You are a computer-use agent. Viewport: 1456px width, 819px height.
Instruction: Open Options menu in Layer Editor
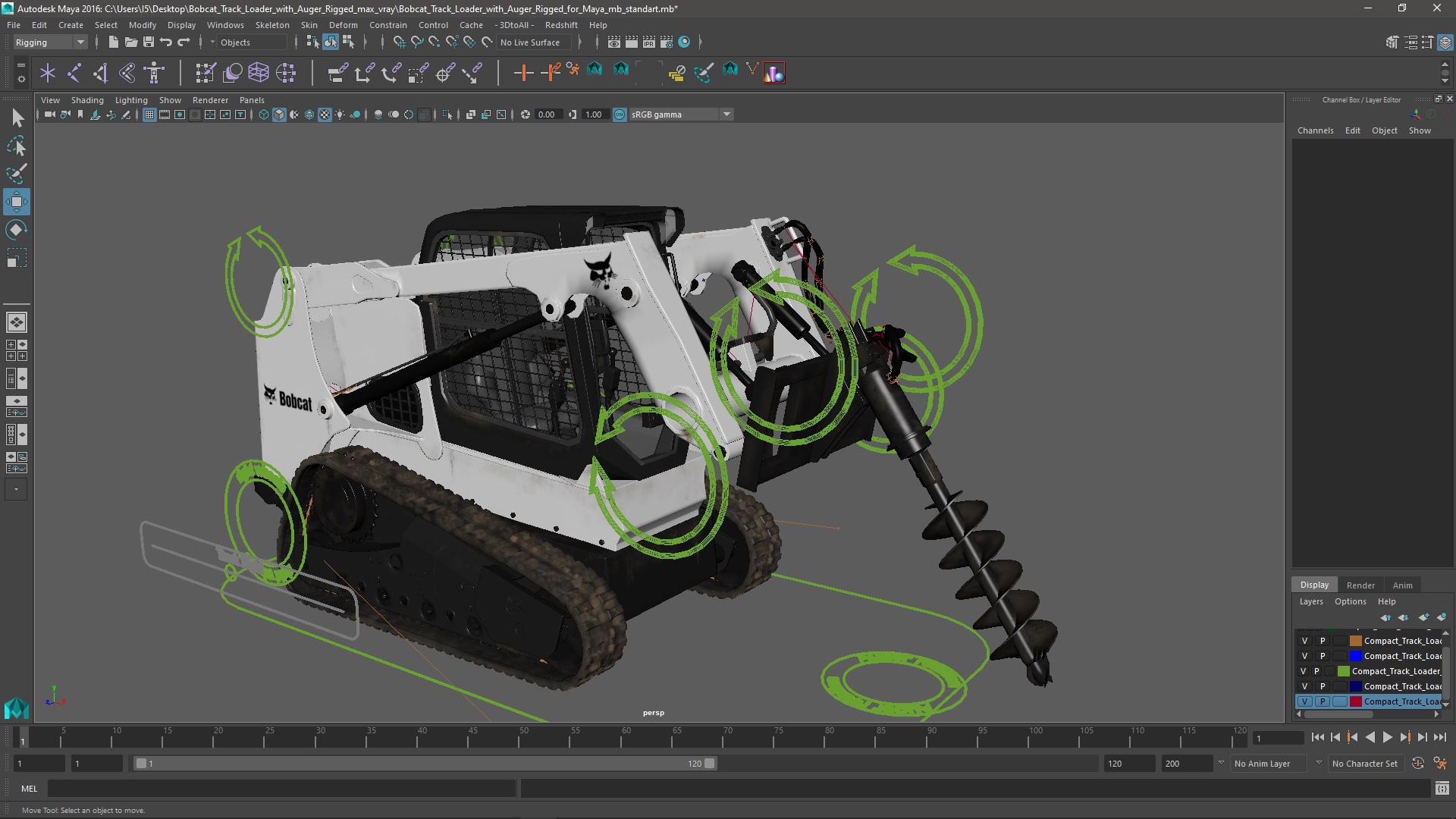(x=1351, y=601)
